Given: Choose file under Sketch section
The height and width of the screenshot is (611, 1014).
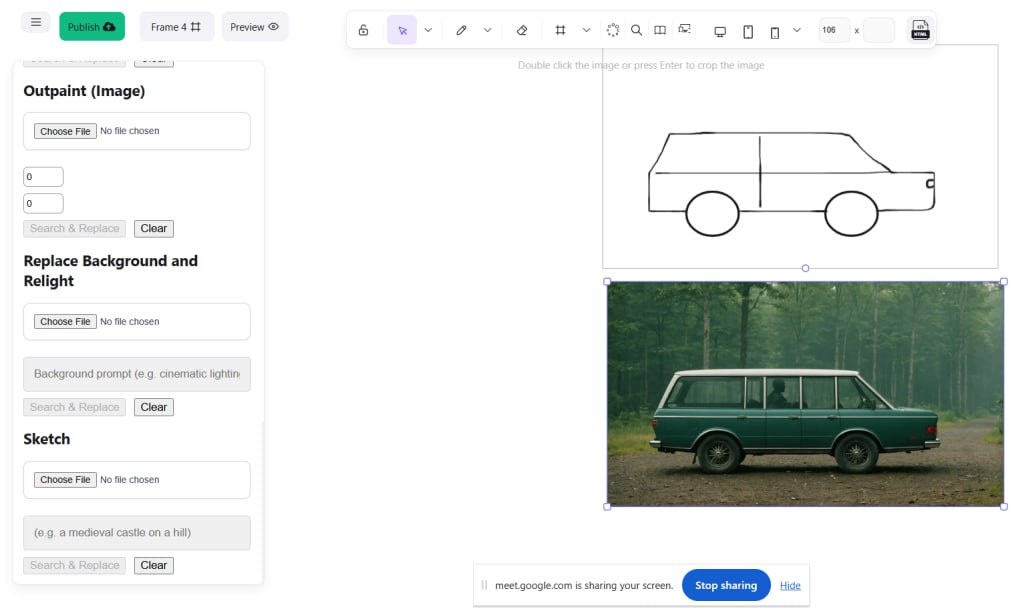Looking at the screenshot, I should (65, 480).
